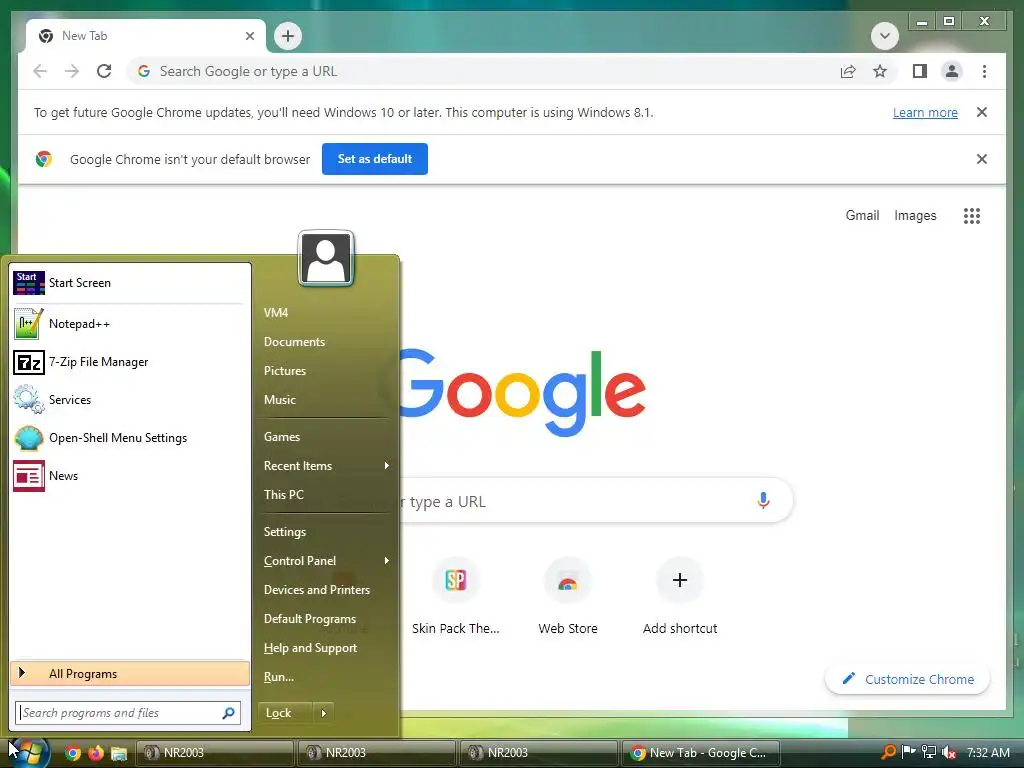Launch Chrome from taskbar quick launch
This screenshot has width=1024, height=768.
tap(72, 753)
